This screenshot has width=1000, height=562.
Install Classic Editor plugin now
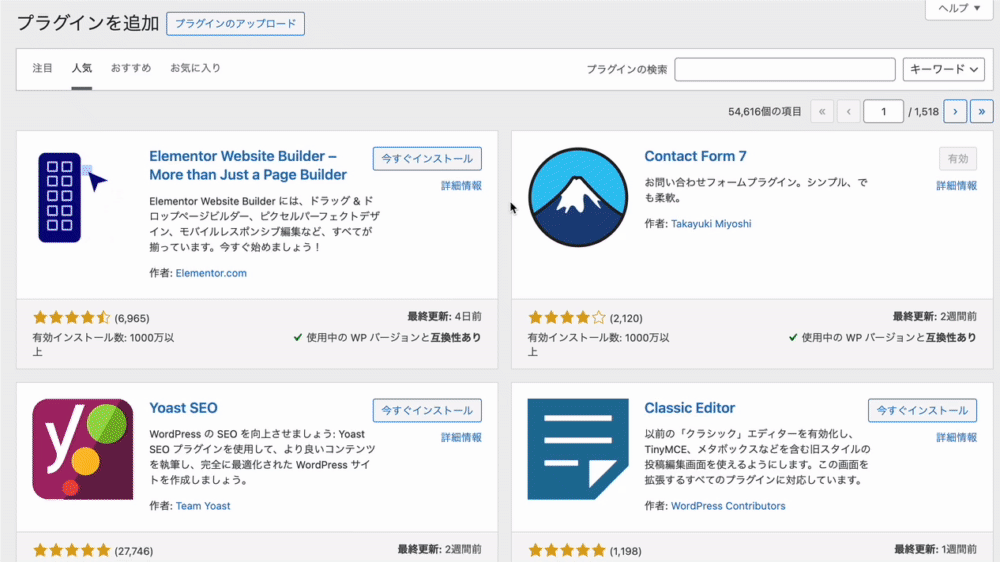(x=922, y=410)
